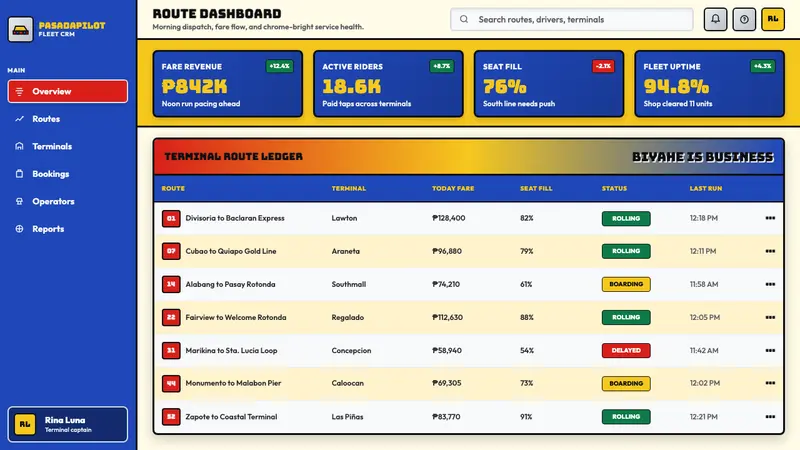Open more options for Divisoria to Baclaran Express

coord(770,218)
